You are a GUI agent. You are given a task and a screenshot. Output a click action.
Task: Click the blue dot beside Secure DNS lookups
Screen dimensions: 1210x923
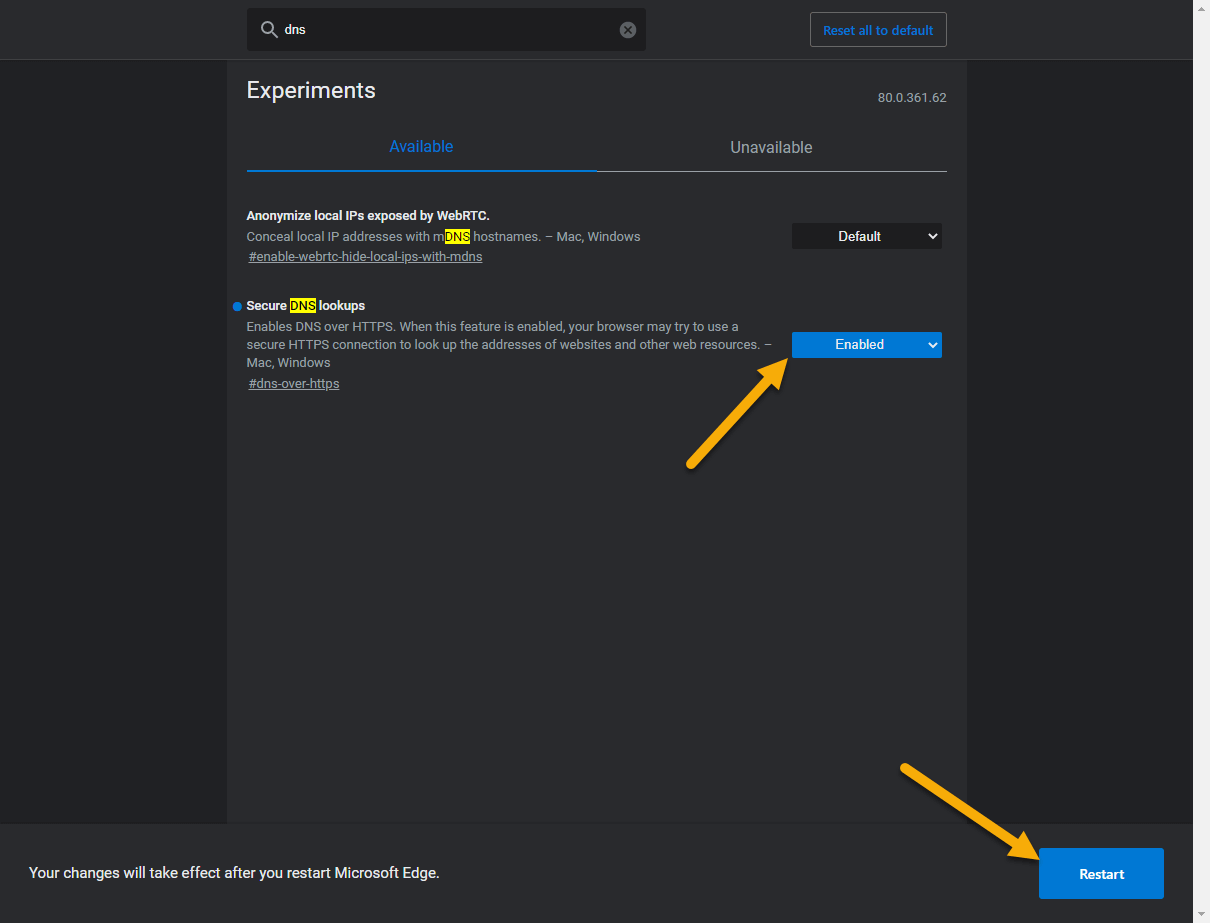[236, 306]
